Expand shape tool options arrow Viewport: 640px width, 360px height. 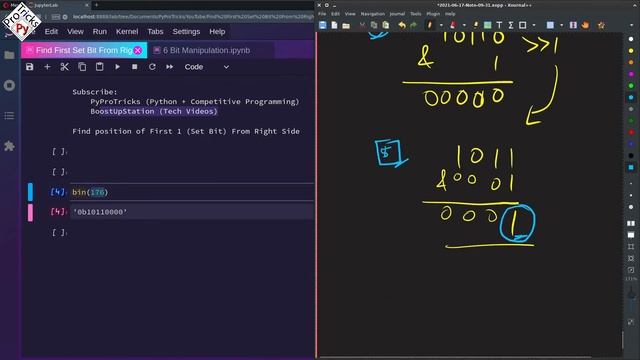pyautogui.click(x=534, y=25)
